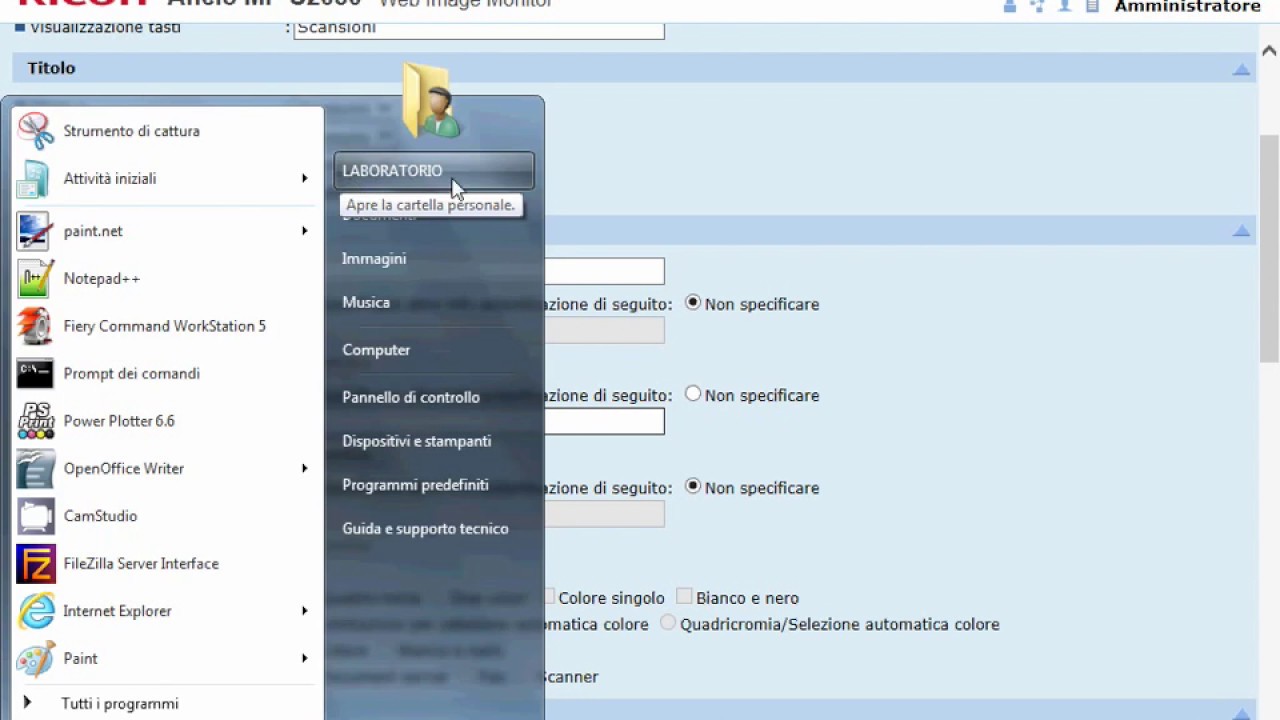Launch paint.net from its icon
The width and height of the screenshot is (1280, 720).
click(35, 231)
